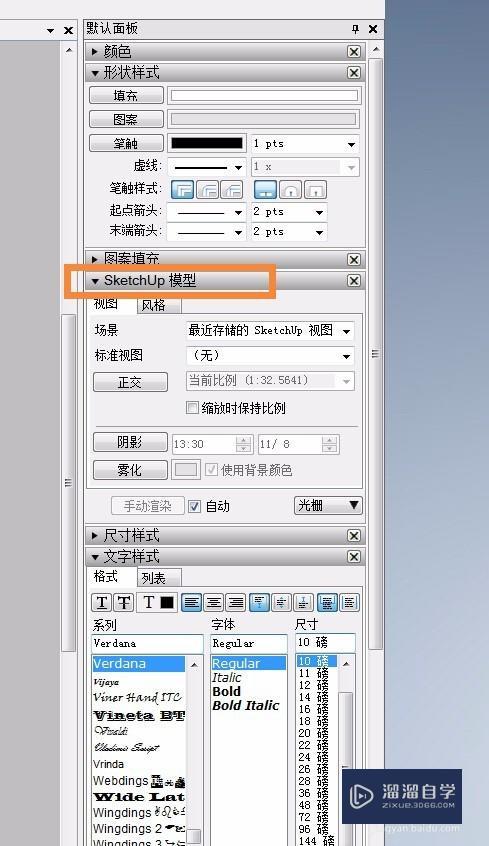Screen dimensions: 489x846
Task: Collapse the 文字样式 panel
Action: click(96, 557)
